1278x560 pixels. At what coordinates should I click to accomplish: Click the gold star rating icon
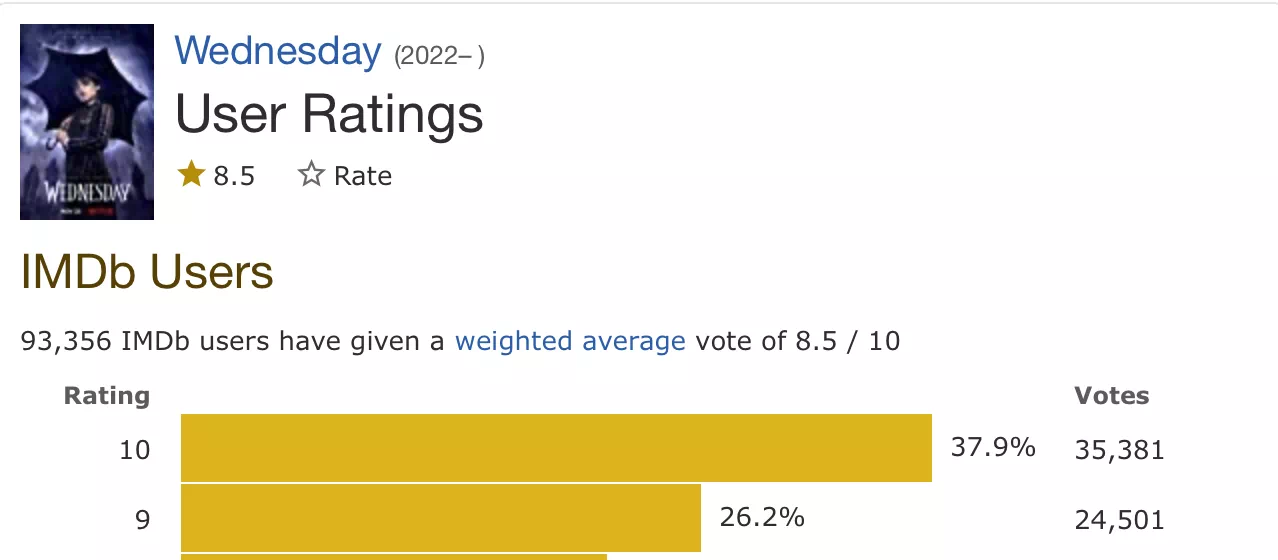(191, 175)
